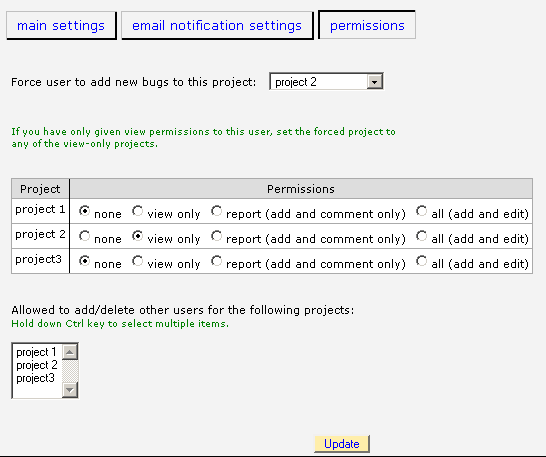The height and width of the screenshot is (457, 546).
Task: Click the Force user to add label
Action: click(x=134, y=82)
